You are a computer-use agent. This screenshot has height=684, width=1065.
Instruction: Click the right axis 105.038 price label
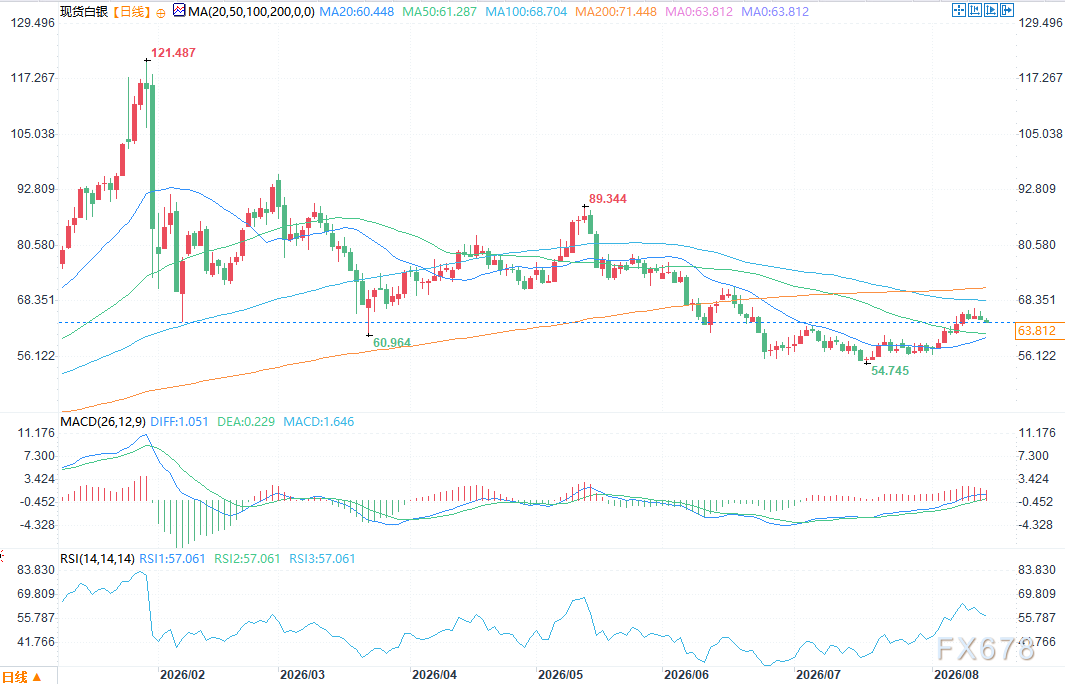pyautogui.click(x=1040, y=134)
